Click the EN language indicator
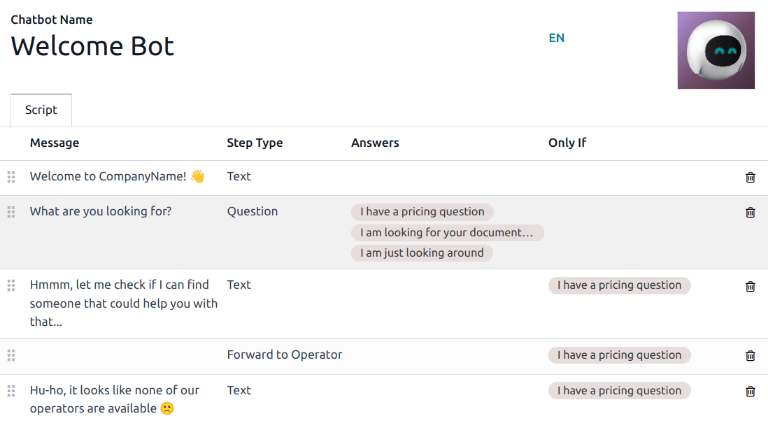This screenshot has width=768, height=423. [556, 38]
